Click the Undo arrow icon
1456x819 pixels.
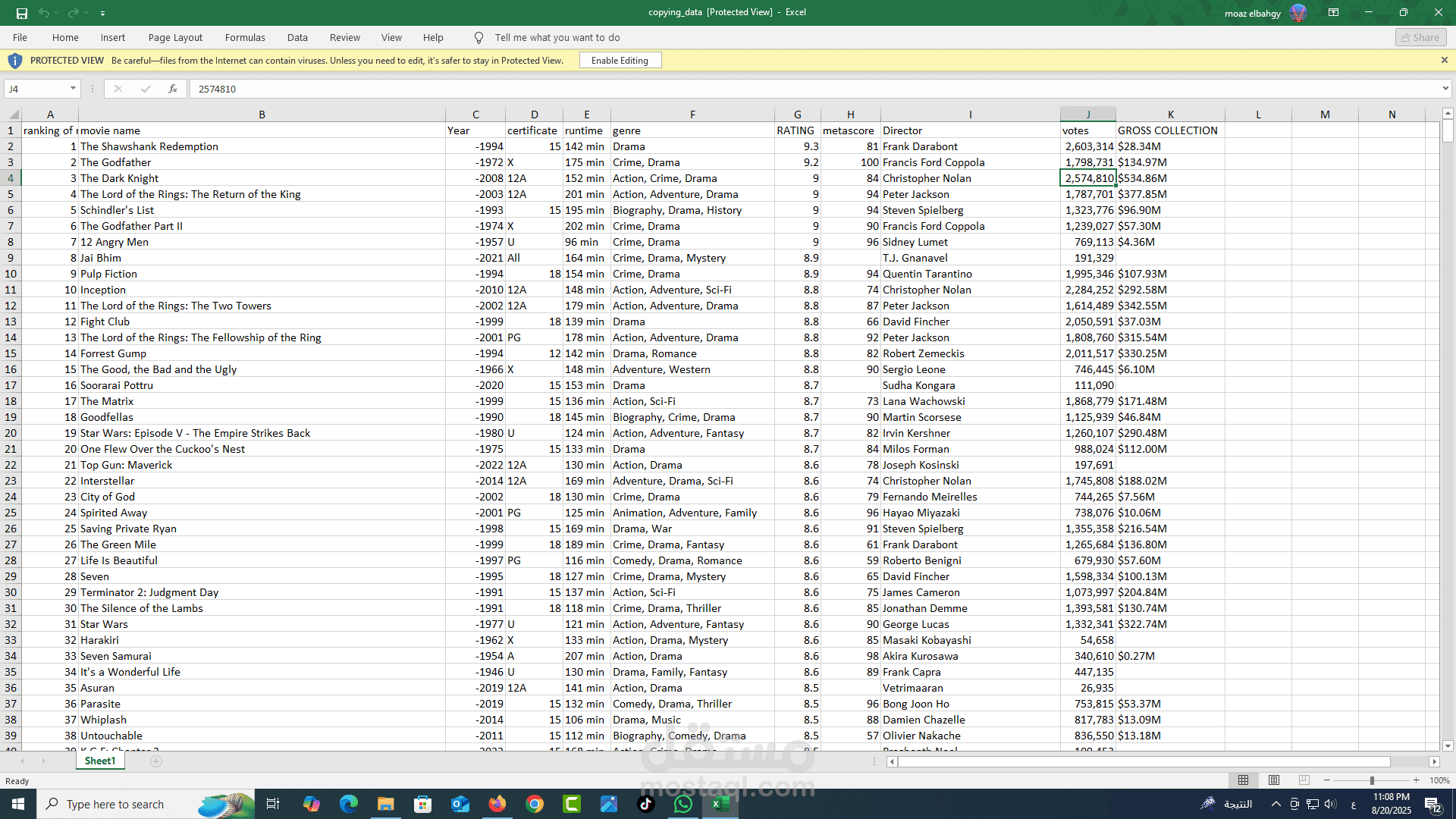(x=44, y=13)
